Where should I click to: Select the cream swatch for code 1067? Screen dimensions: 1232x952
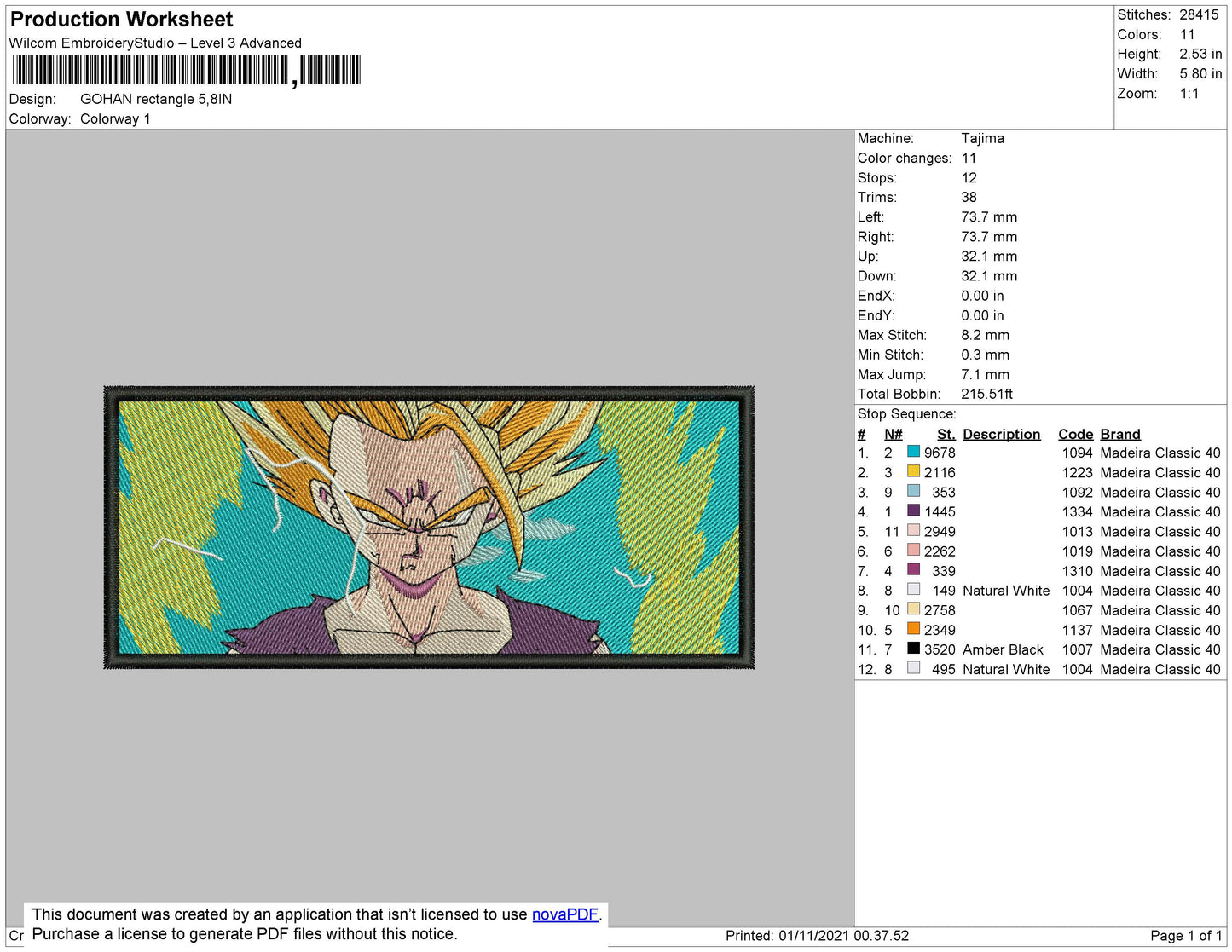point(913,609)
